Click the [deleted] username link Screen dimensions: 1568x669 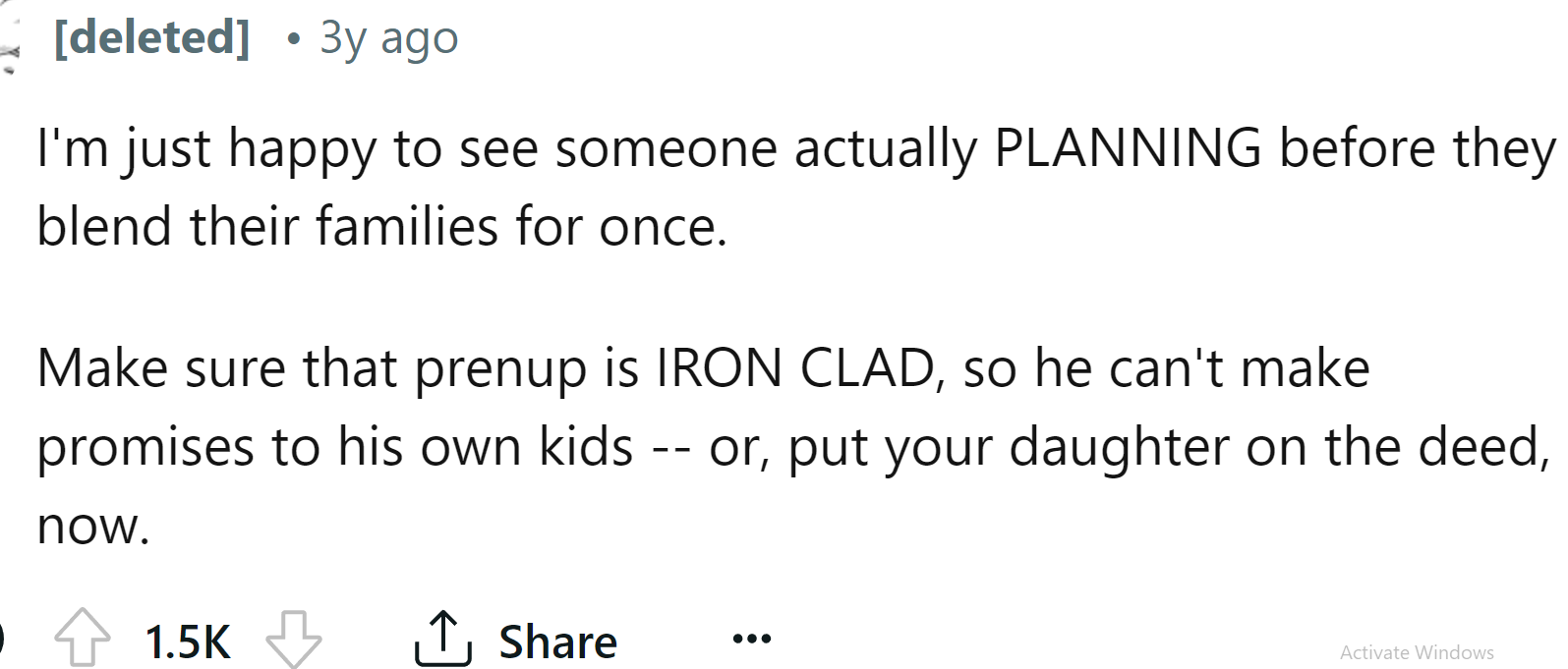152,37
